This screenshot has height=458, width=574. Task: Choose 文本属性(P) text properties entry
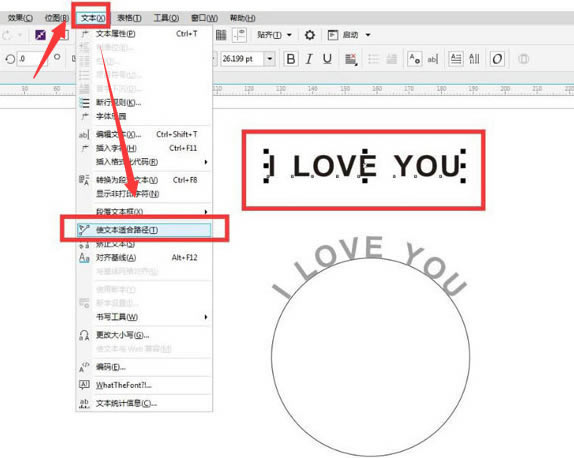coord(144,34)
